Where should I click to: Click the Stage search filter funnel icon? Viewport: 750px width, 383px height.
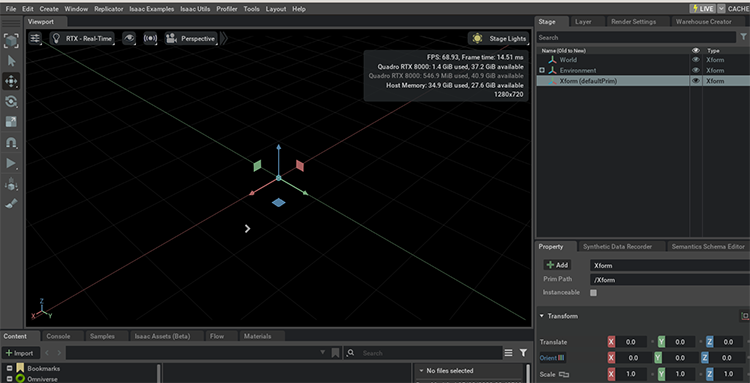tap(743, 37)
